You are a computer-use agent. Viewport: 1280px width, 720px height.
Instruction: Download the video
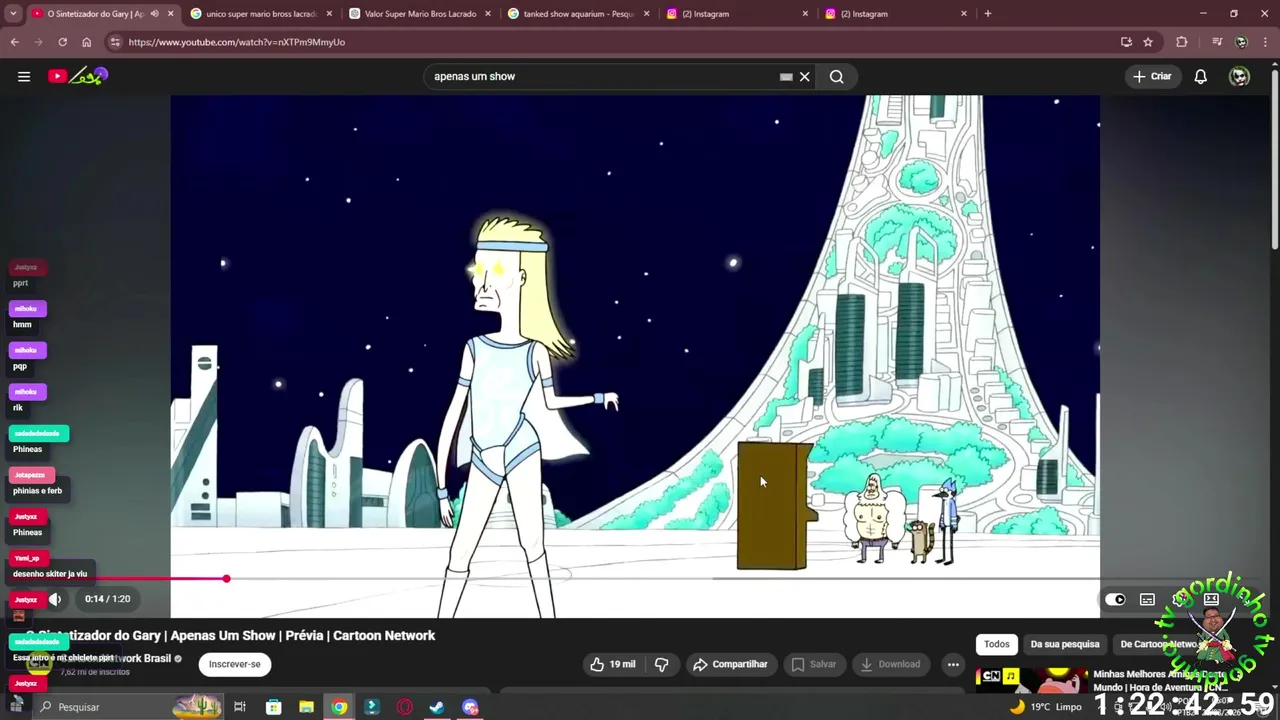click(890, 664)
